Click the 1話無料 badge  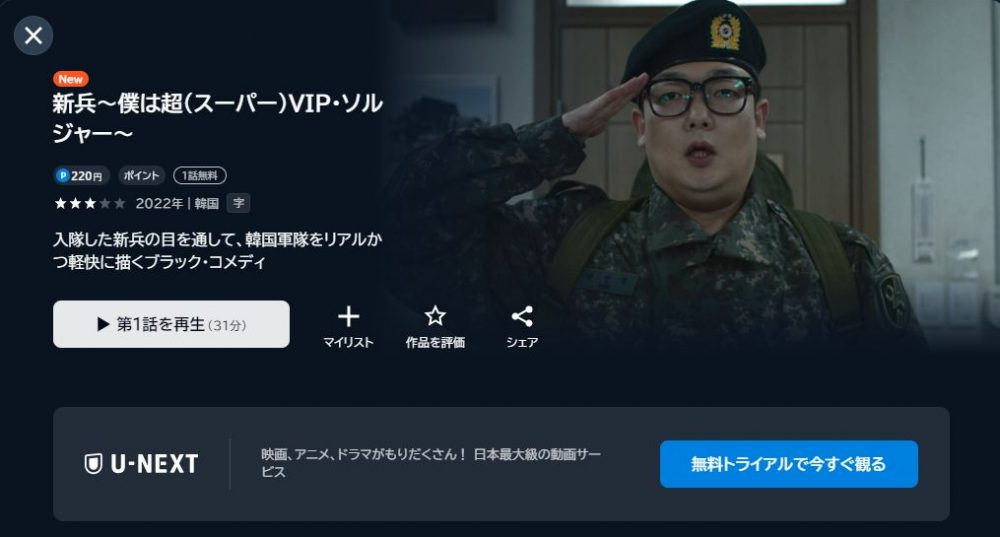200,175
